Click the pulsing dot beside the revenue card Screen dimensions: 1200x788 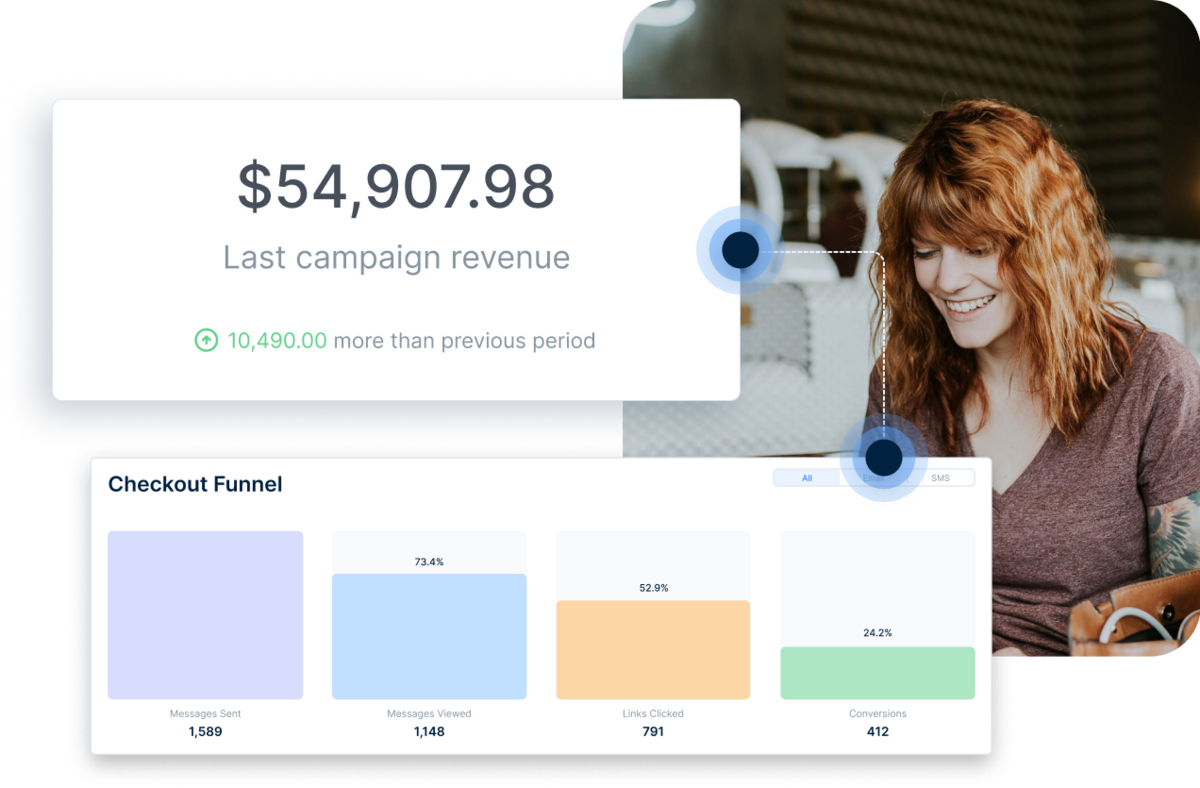tap(739, 250)
